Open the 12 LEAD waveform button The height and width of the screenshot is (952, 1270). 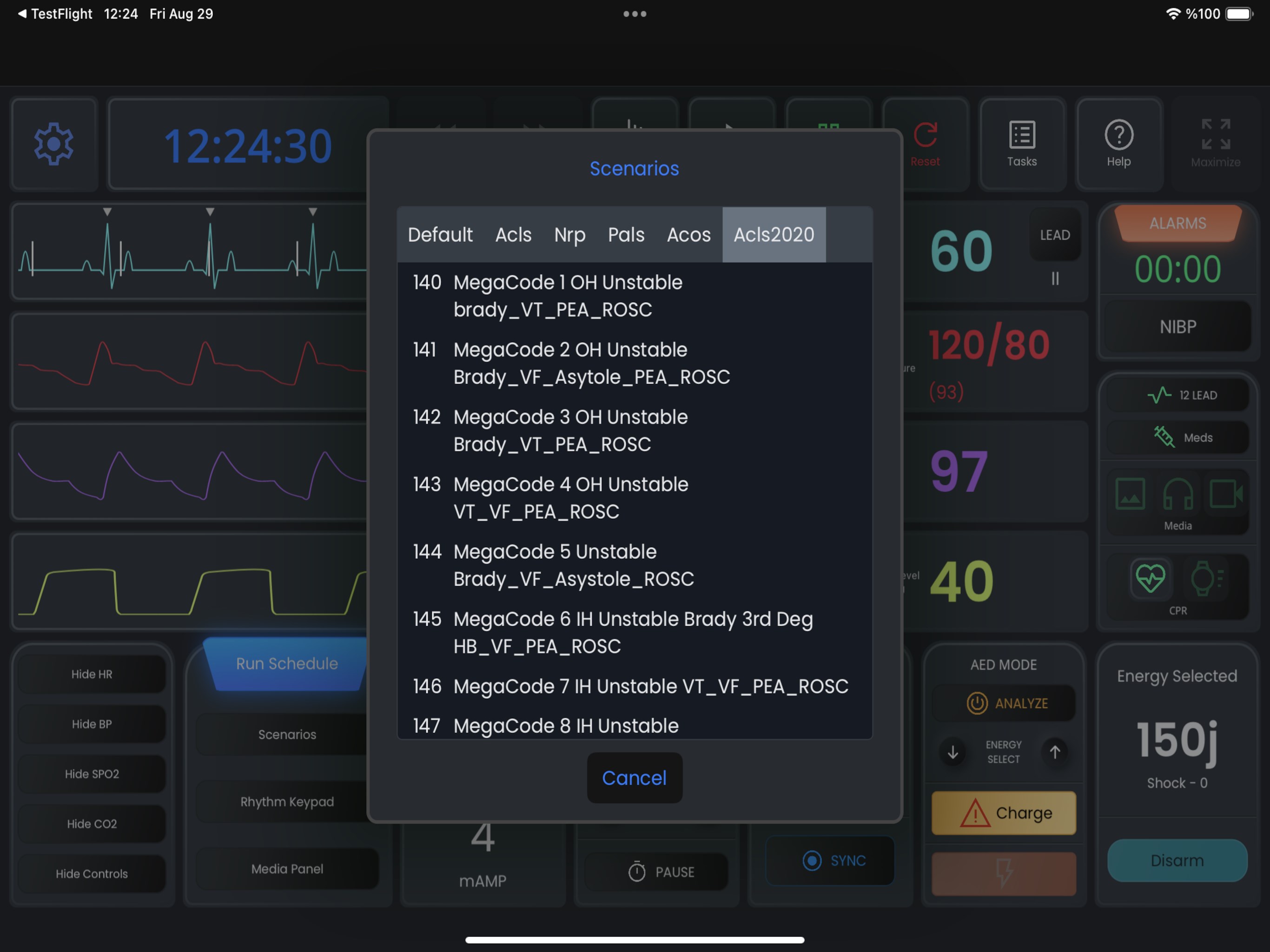pos(1177,395)
